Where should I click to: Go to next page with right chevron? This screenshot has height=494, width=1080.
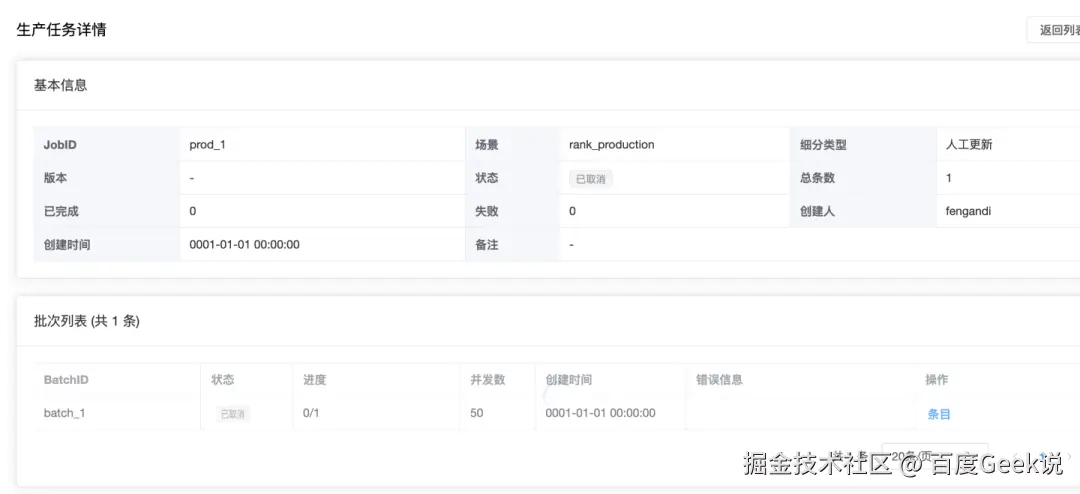(1069, 456)
